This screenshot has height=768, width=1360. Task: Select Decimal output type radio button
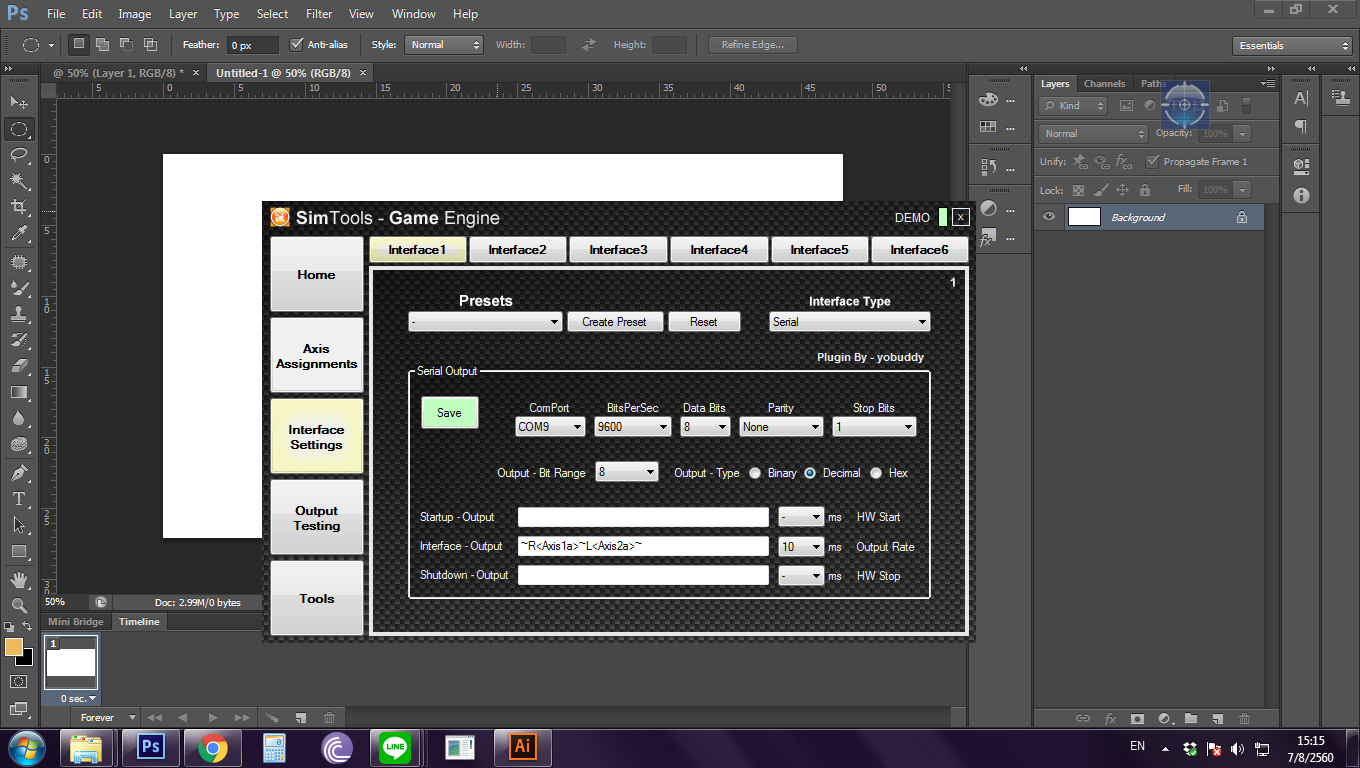click(x=810, y=473)
